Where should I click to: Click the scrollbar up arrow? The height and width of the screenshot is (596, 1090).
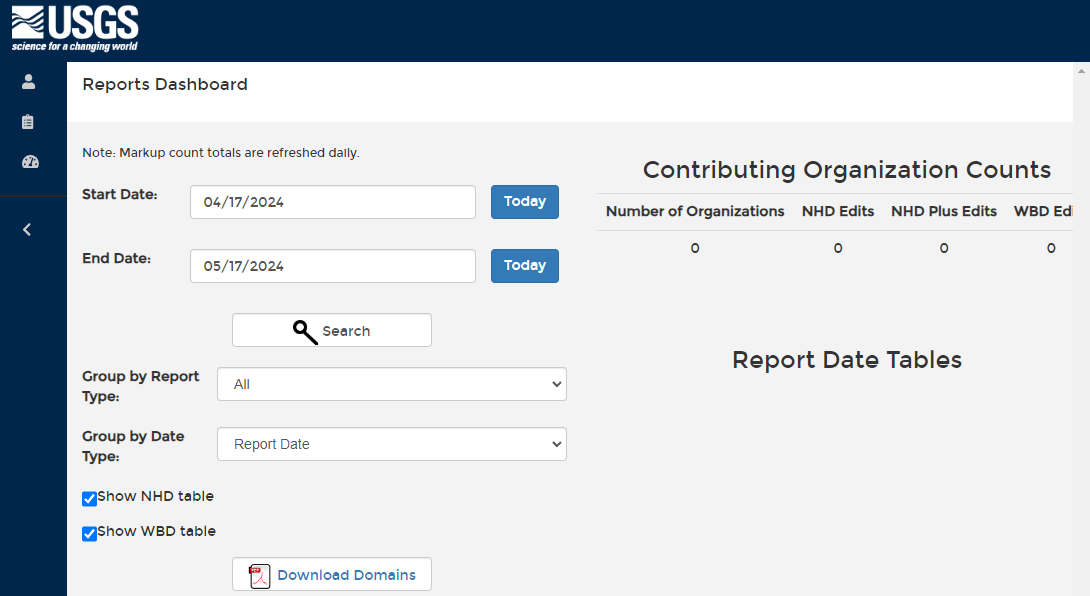pos(1081,71)
